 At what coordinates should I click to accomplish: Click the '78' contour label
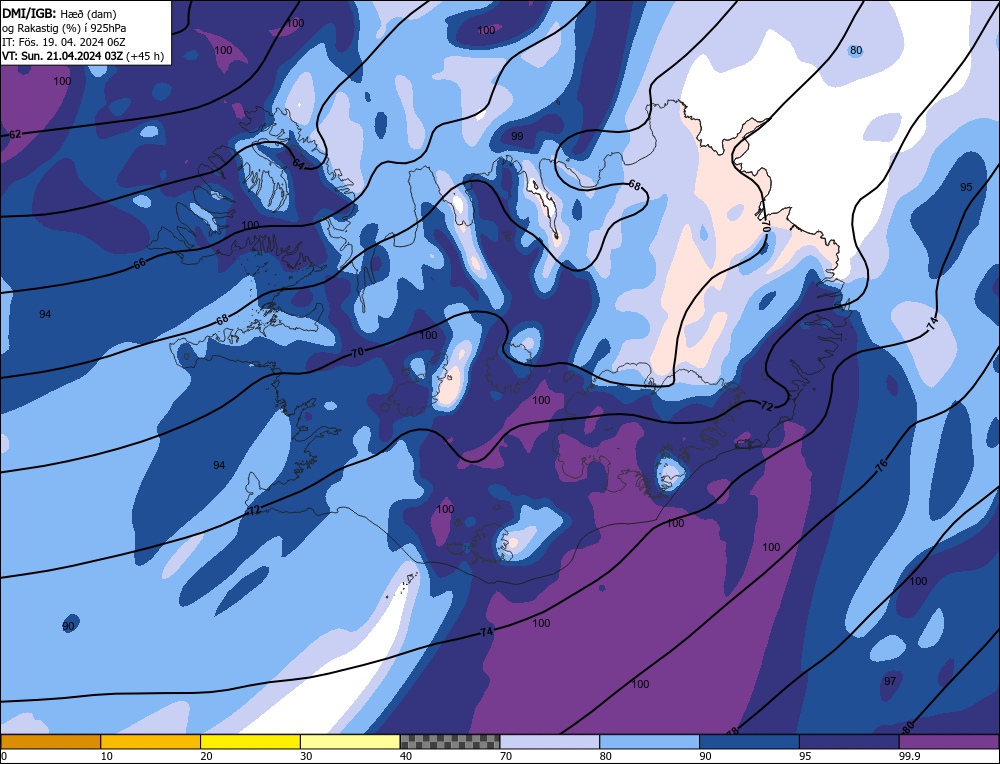point(732,730)
